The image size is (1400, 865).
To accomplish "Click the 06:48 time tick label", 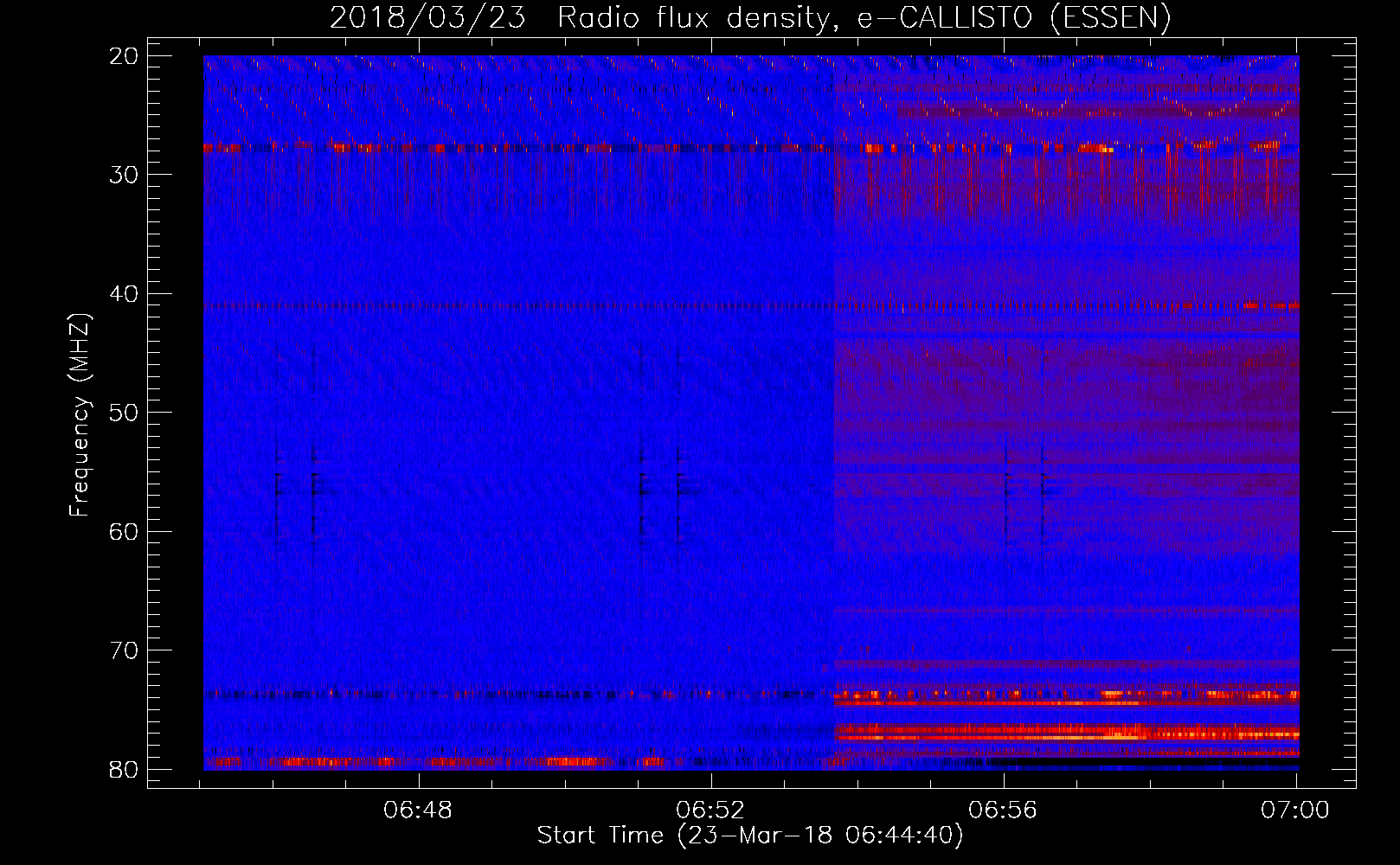I will click(419, 811).
